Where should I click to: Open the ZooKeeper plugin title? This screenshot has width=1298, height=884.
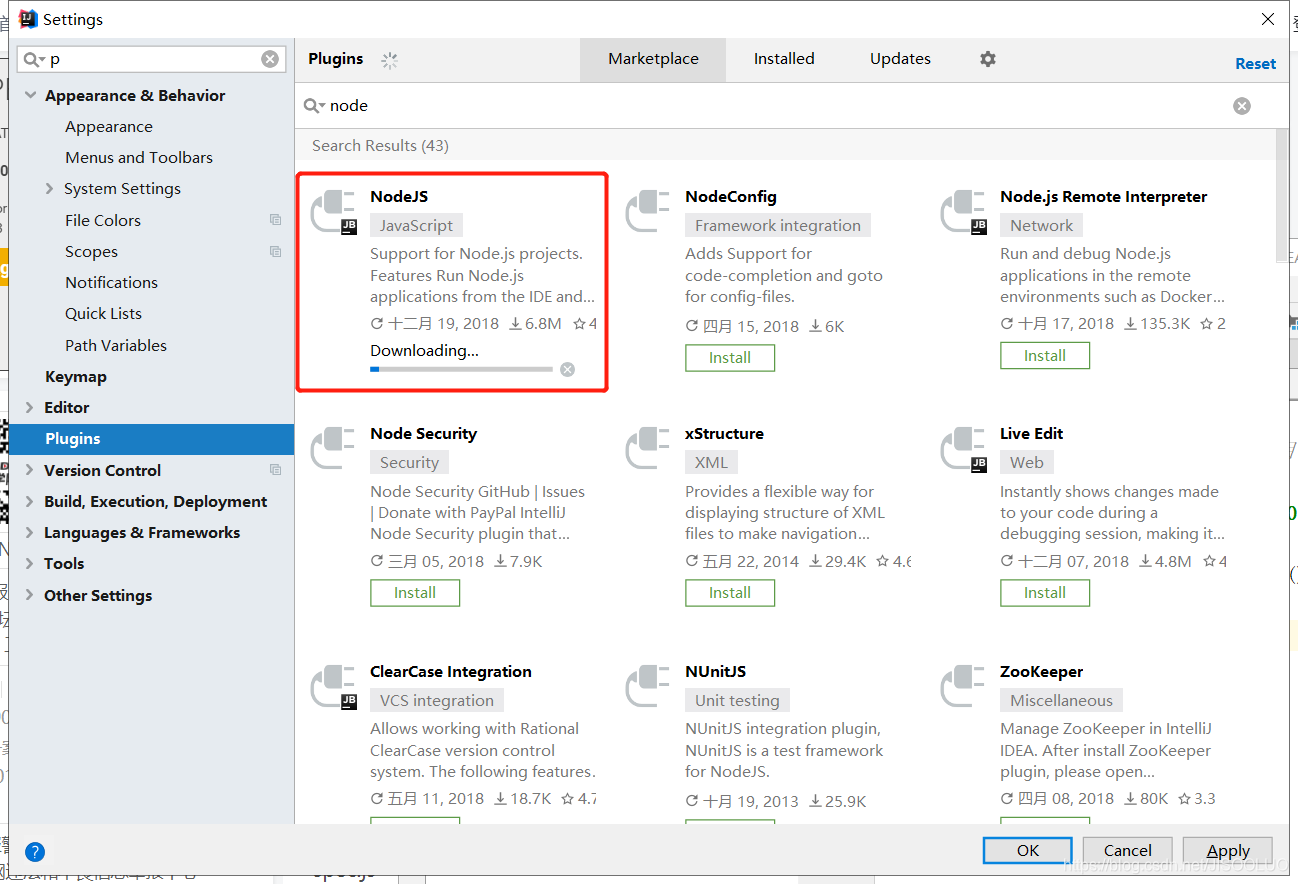[1041, 672]
